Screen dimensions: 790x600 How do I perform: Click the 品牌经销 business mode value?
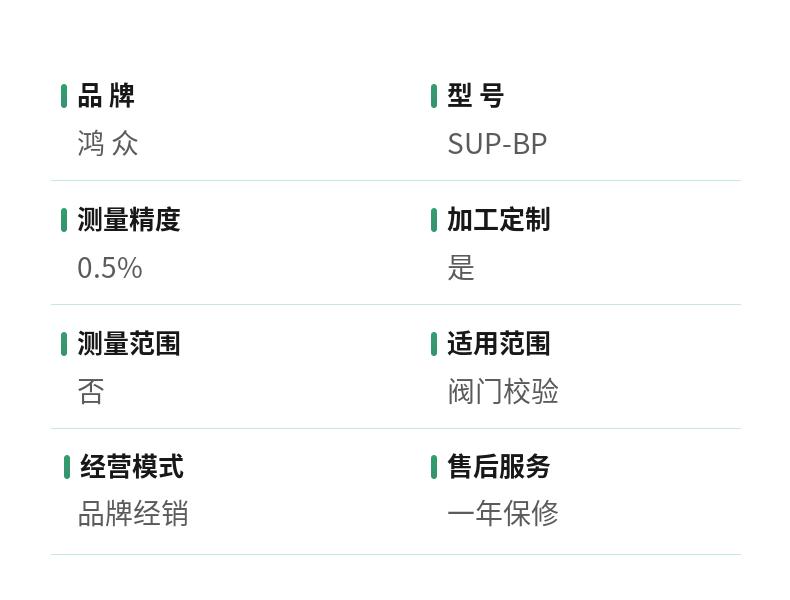(134, 514)
